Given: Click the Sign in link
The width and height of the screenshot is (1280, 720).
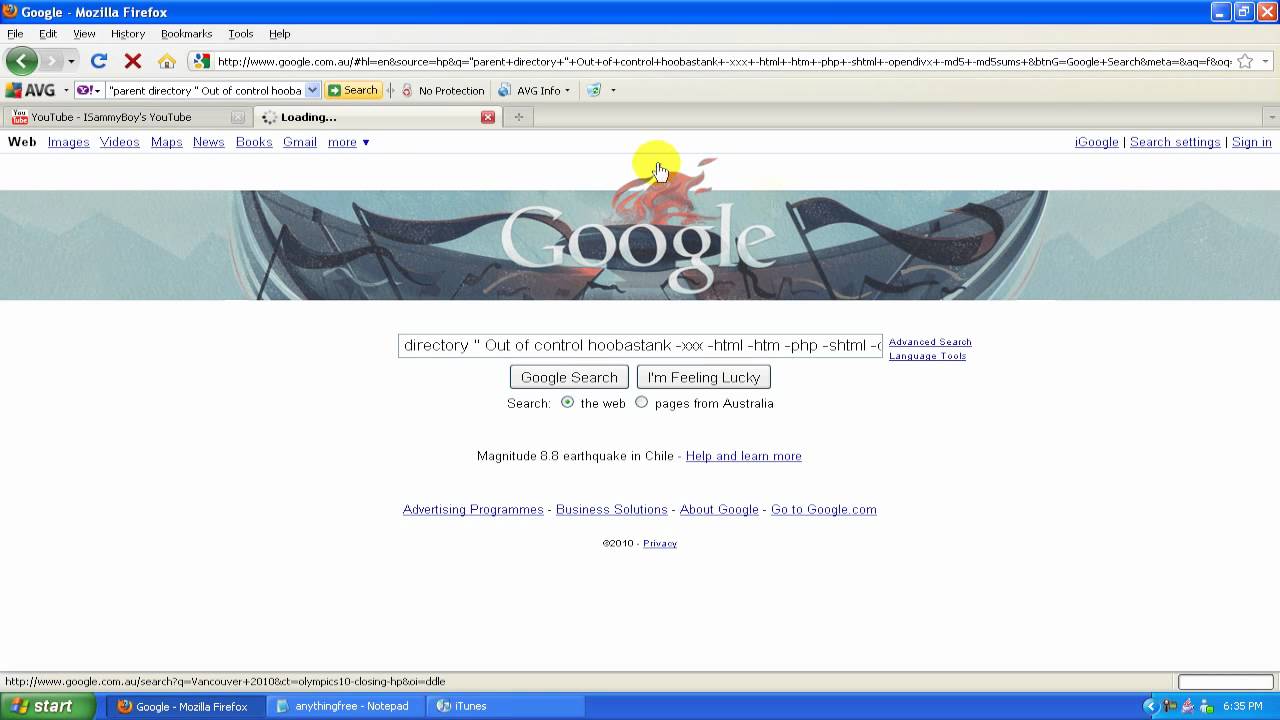Looking at the screenshot, I should [1252, 142].
